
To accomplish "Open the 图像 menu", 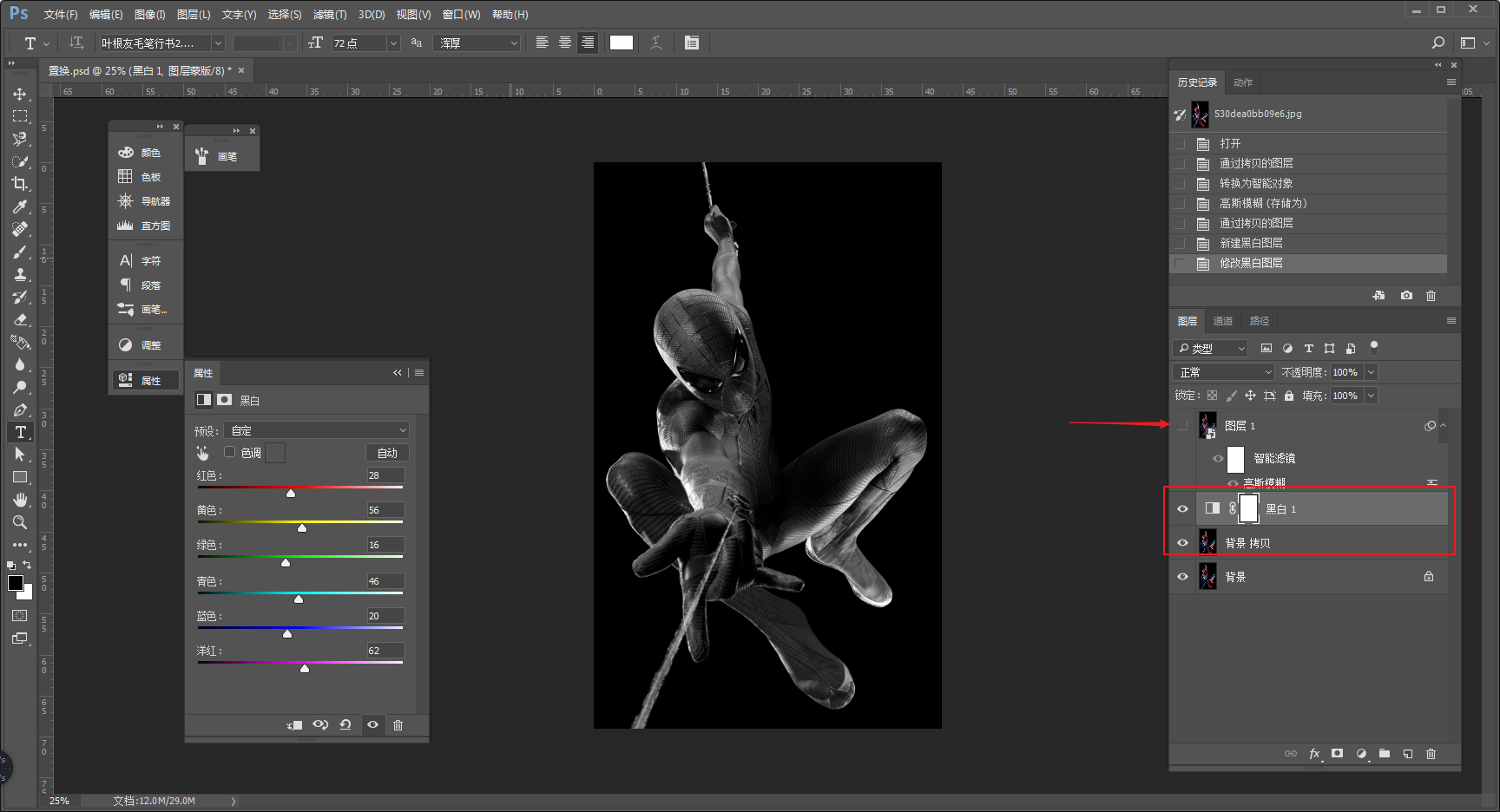I will 150,15.
